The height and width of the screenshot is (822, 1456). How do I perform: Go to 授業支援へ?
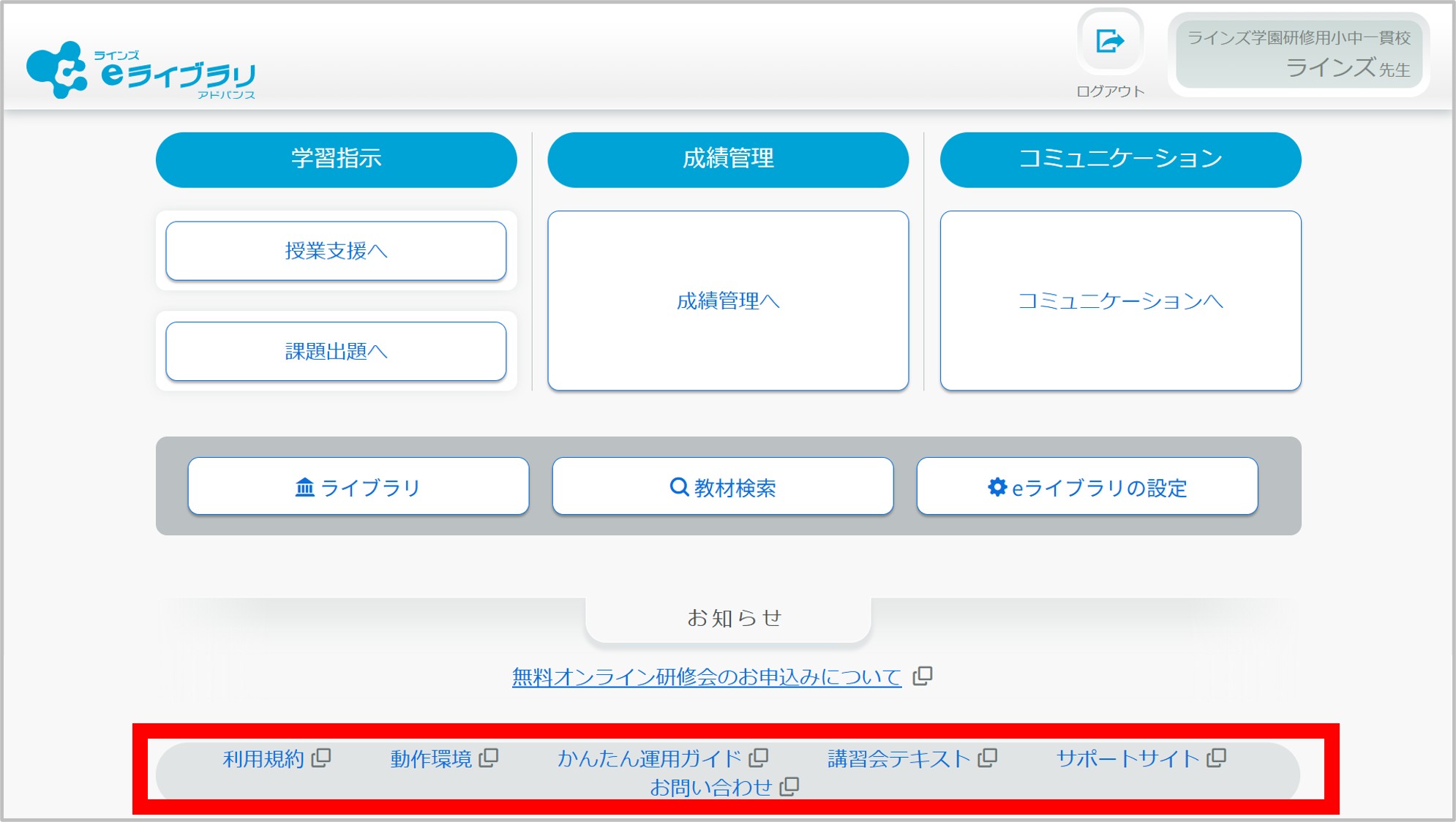click(x=336, y=251)
